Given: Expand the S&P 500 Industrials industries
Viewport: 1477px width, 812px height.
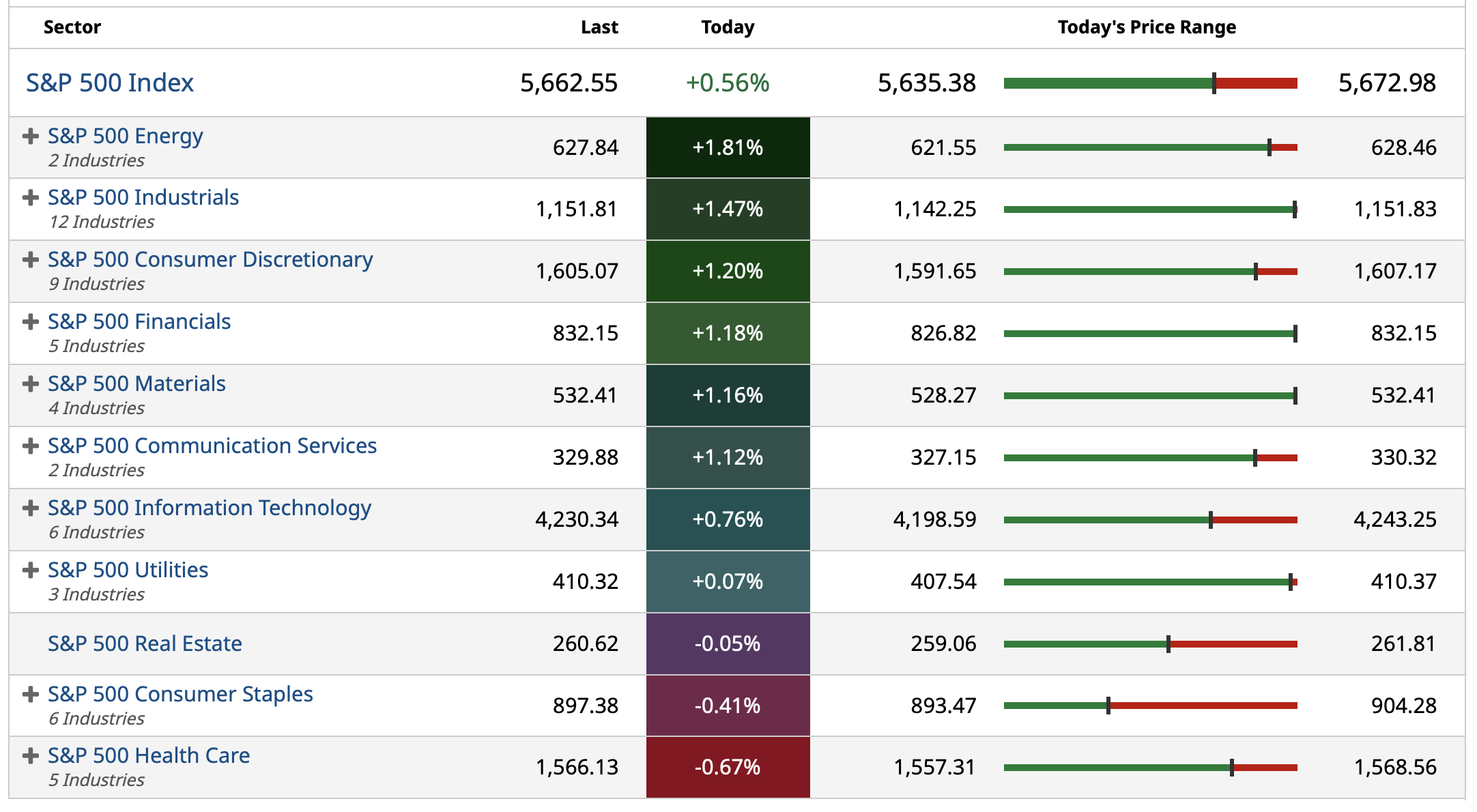Looking at the screenshot, I should tap(30, 197).
